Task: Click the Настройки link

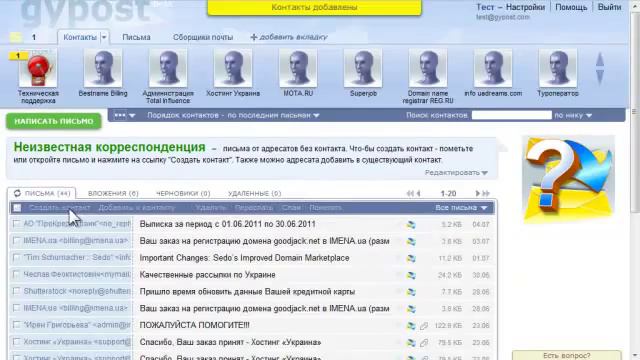Action: pyautogui.click(x=525, y=7)
